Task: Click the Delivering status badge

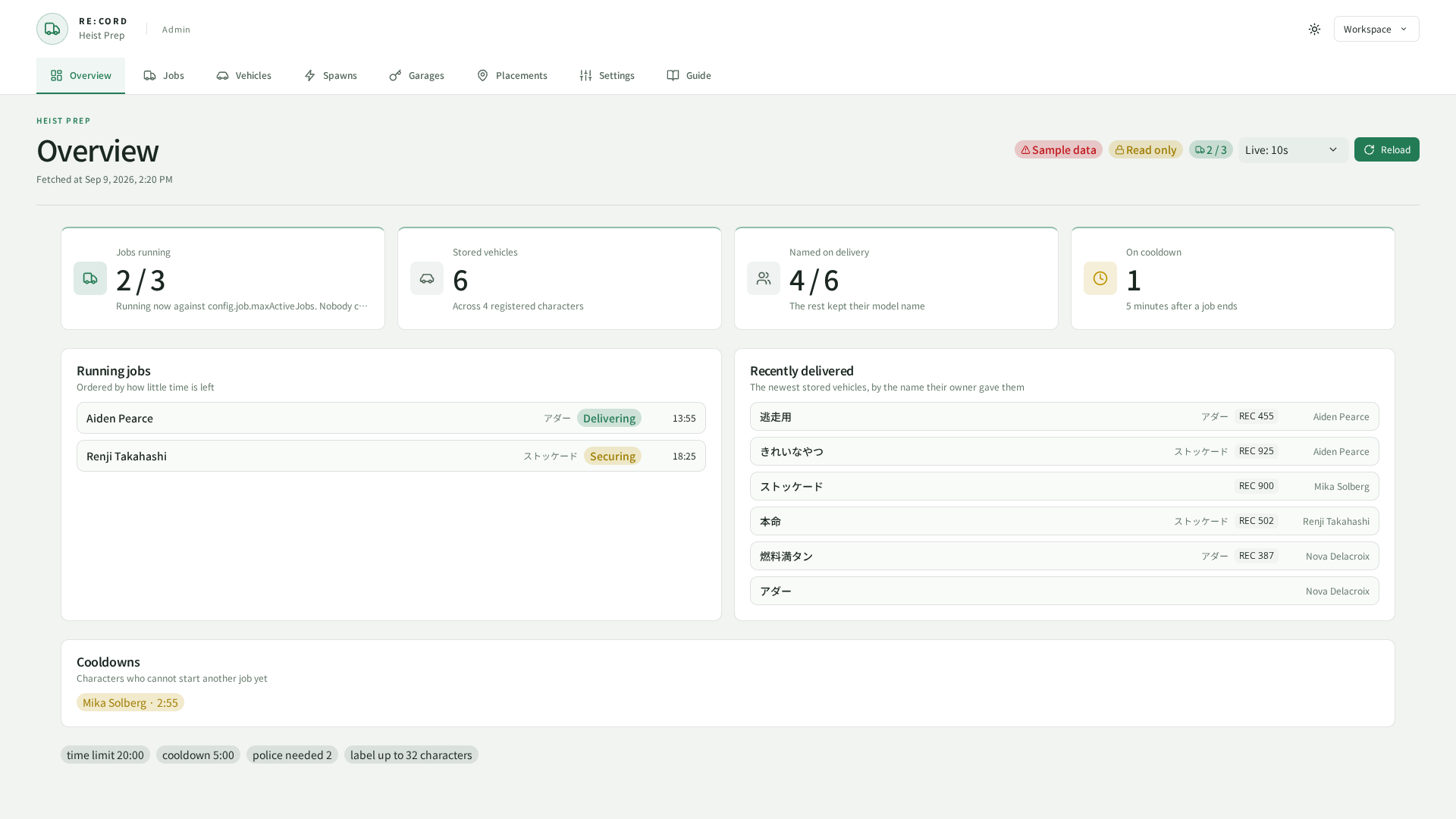Action: (x=609, y=418)
